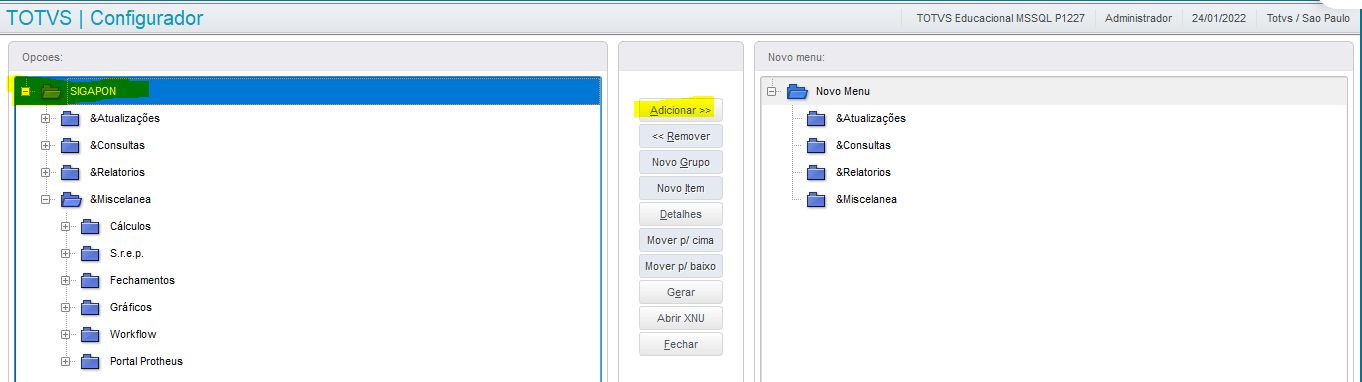This screenshot has height=382, width=1362.
Task: Click the Fechar button
Action: tap(681, 344)
